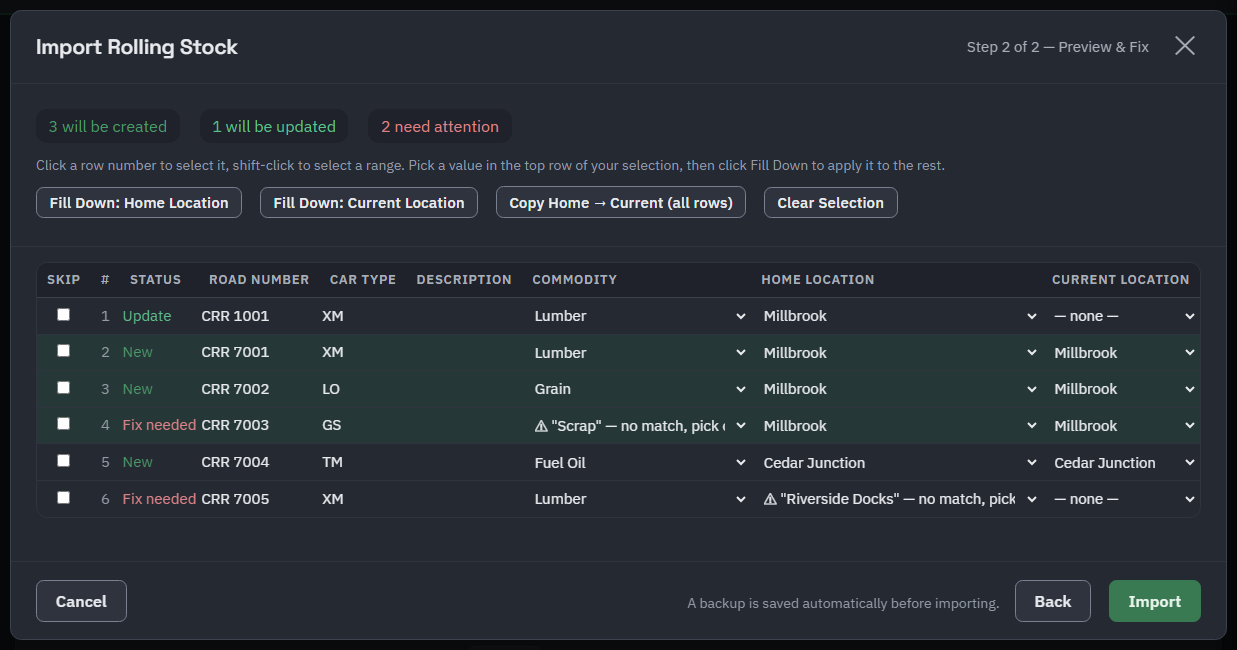Click the Skip column header
1237x650 pixels.
click(x=64, y=280)
